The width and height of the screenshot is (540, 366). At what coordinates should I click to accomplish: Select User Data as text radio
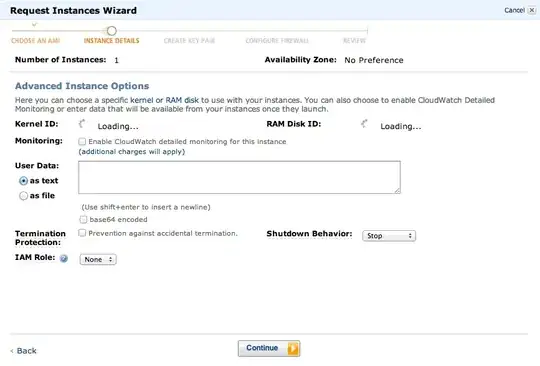click(23, 181)
